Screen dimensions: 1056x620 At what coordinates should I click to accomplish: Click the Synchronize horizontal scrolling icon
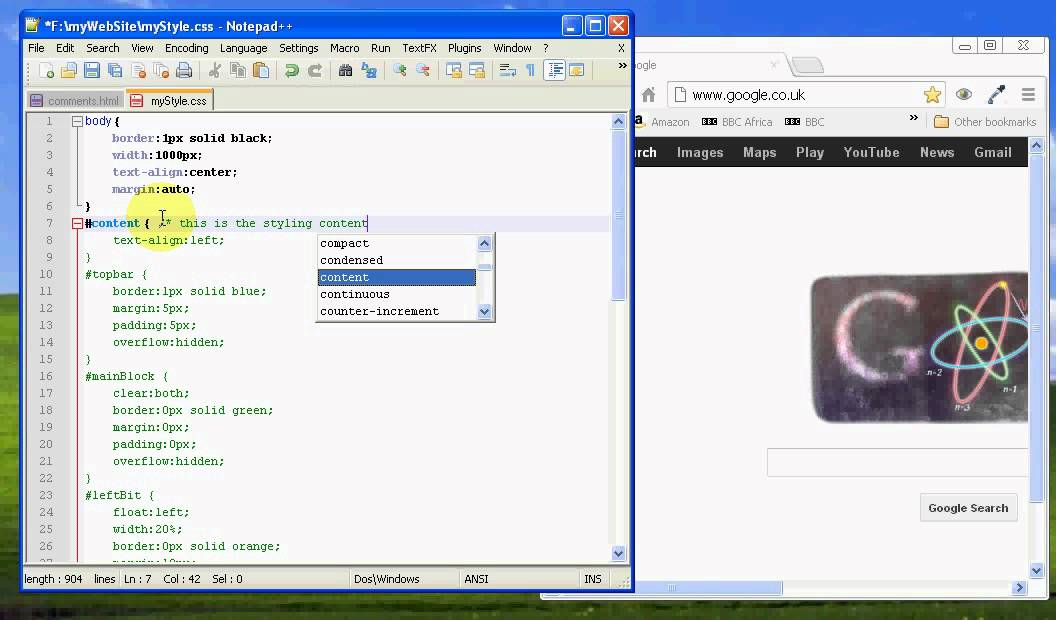point(477,71)
